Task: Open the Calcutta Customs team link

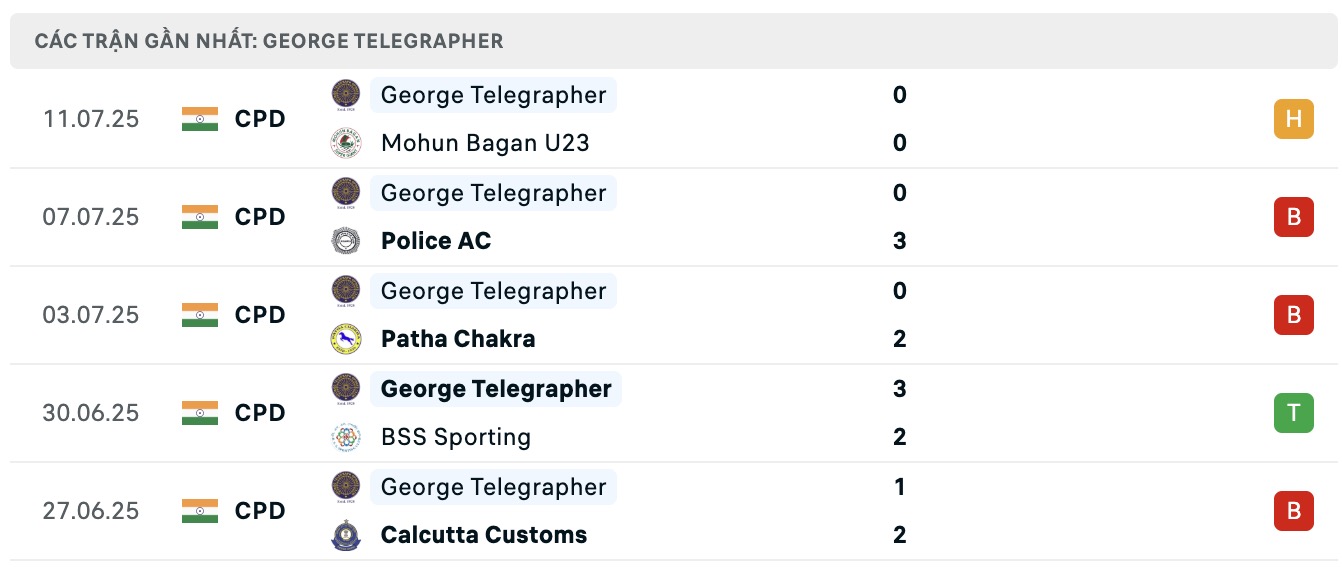Action: tap(484, 535)
